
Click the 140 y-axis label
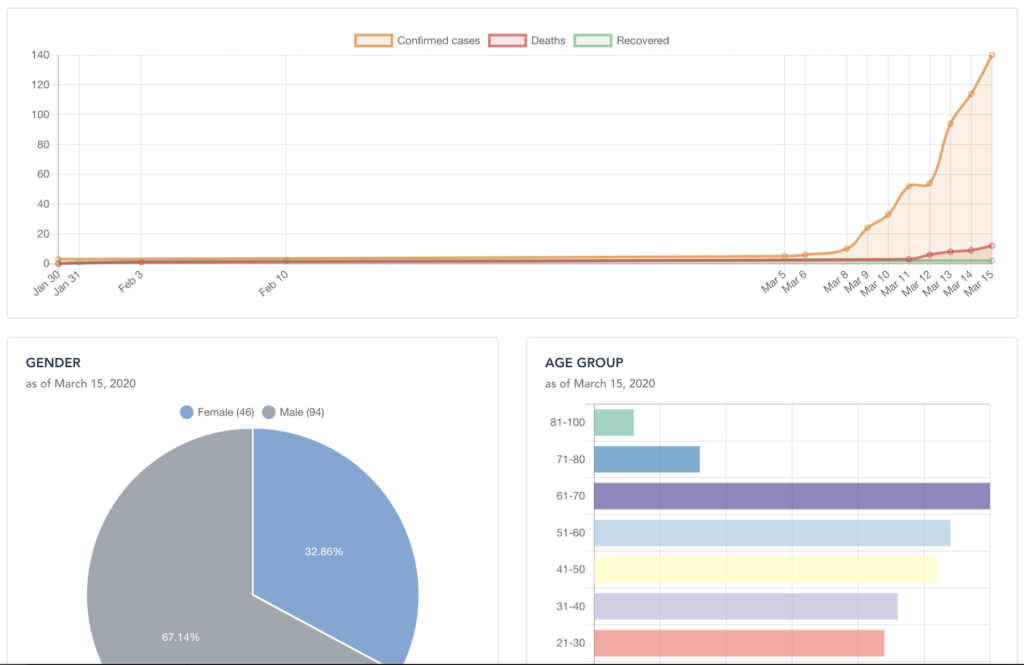click(40, 55)
